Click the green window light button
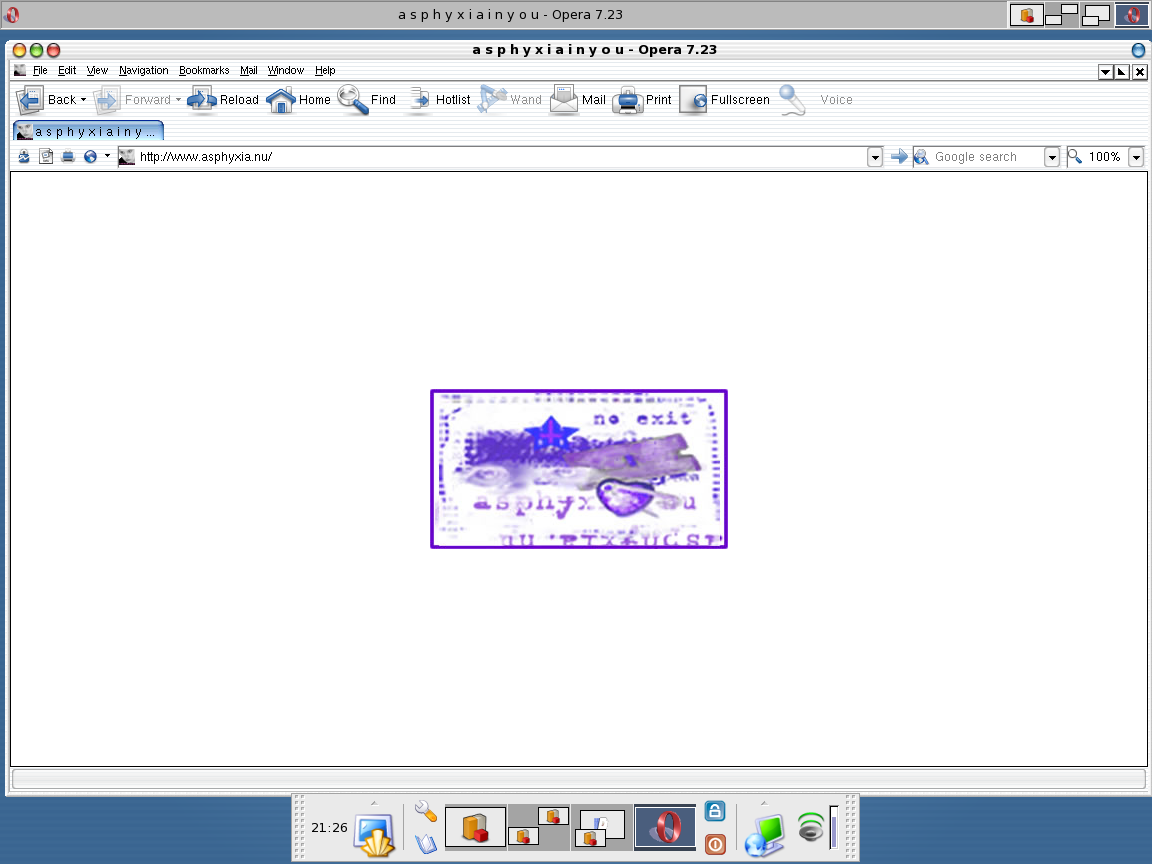 pos(36,50)
